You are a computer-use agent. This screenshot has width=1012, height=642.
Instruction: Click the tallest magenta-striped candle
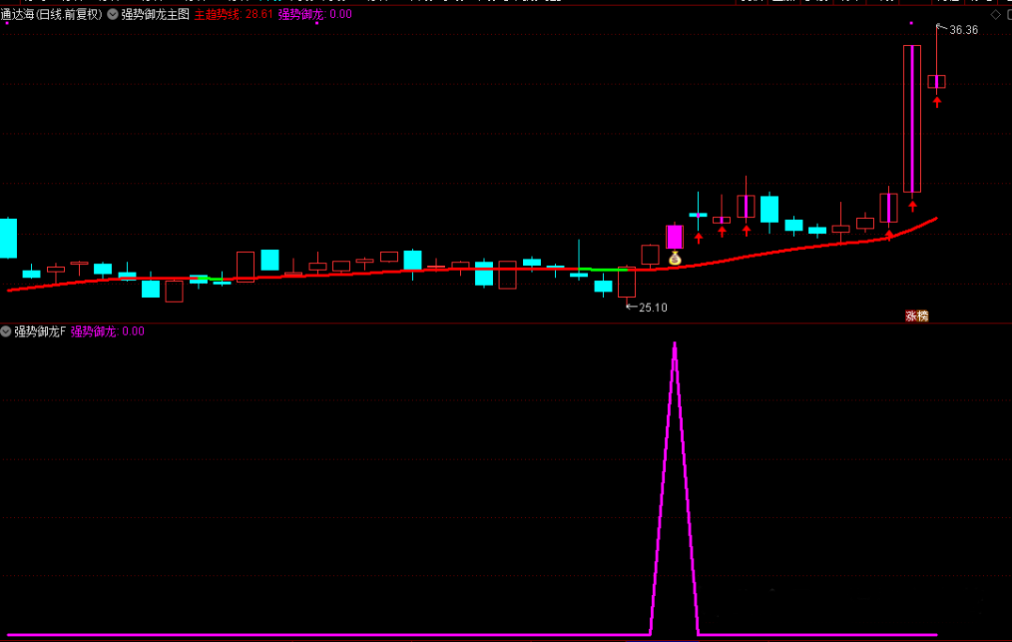point(912,118)
